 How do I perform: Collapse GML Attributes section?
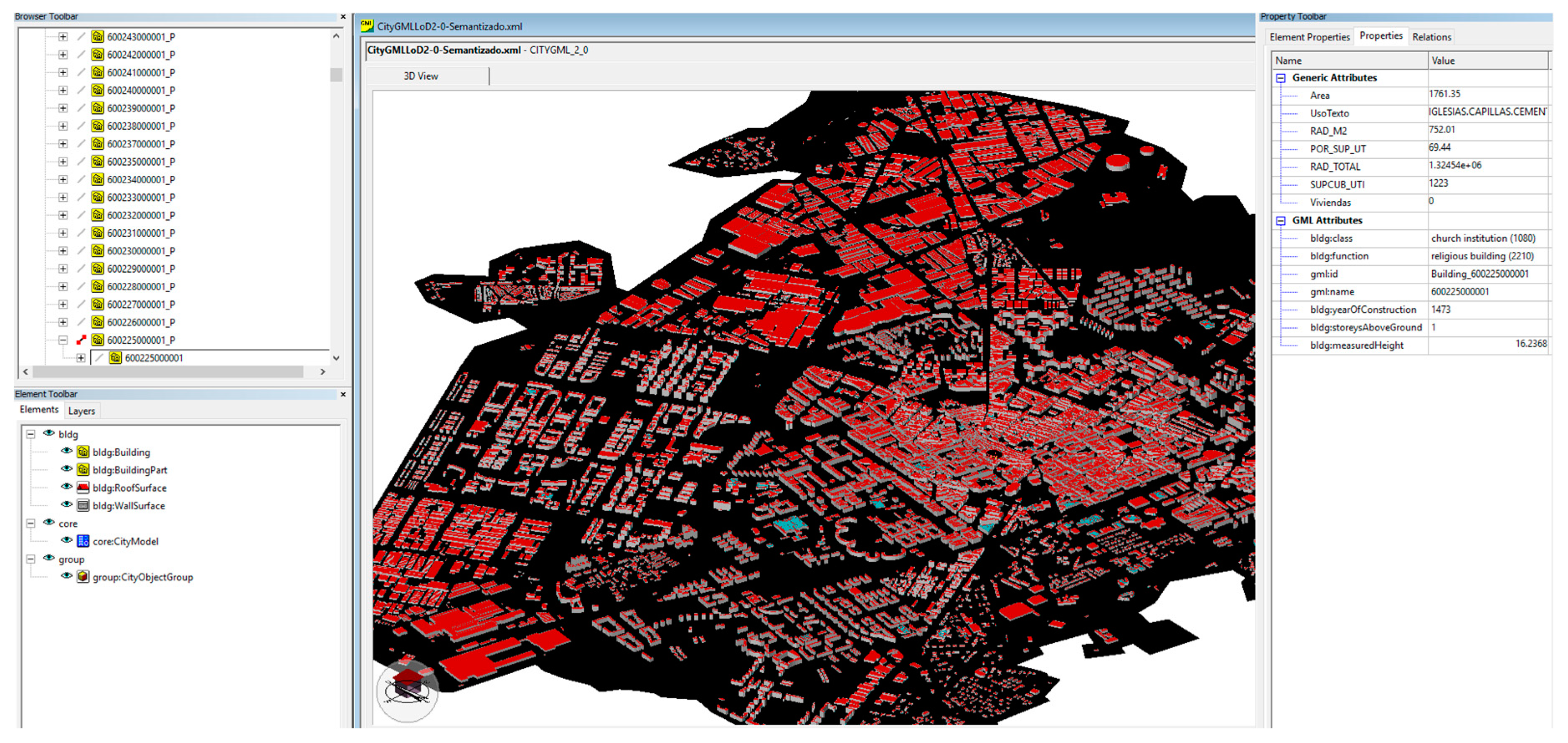click(x=1281, y=221)
